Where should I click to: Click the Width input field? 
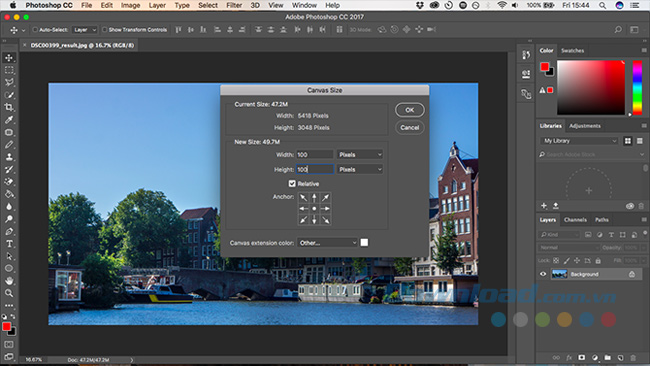click(x=315, y=155)
